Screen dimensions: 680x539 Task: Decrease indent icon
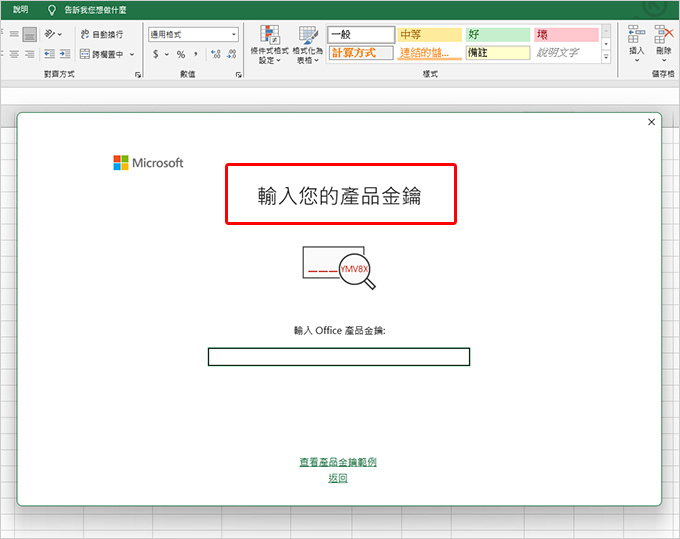(49, 54)
